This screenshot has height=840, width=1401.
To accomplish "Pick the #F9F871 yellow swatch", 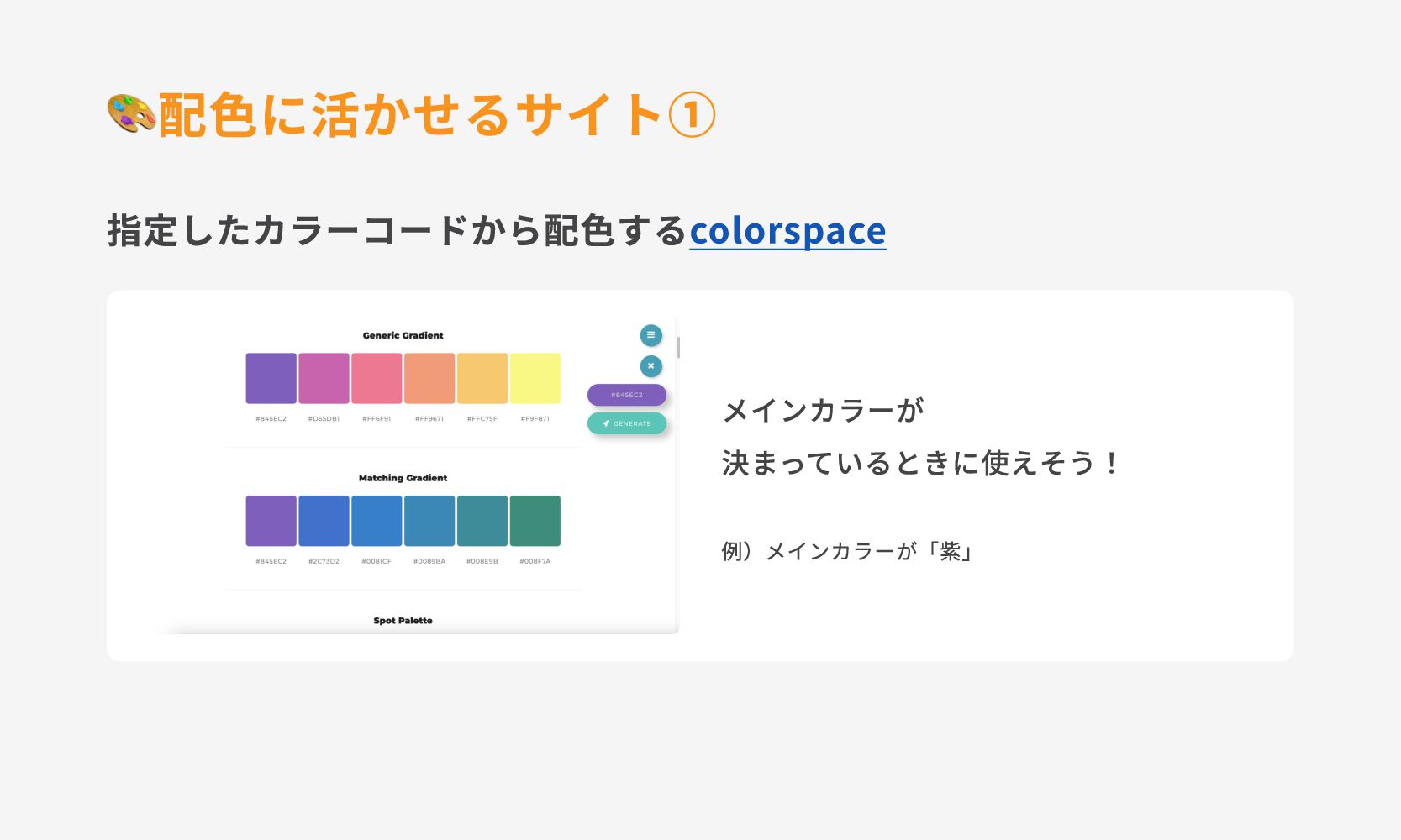I will pos(535,378).
